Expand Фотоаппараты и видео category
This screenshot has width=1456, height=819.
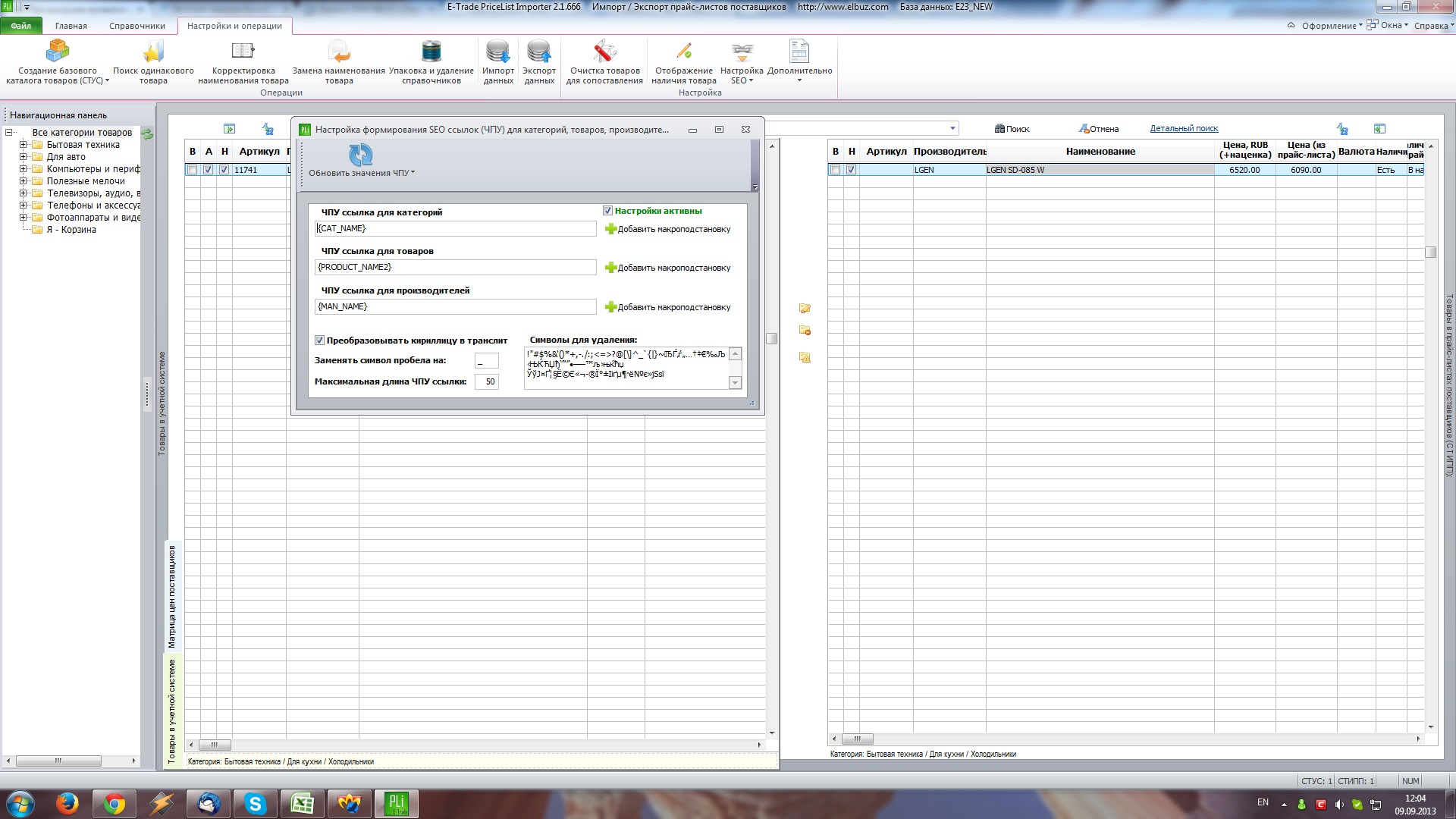tap(23, 218)
